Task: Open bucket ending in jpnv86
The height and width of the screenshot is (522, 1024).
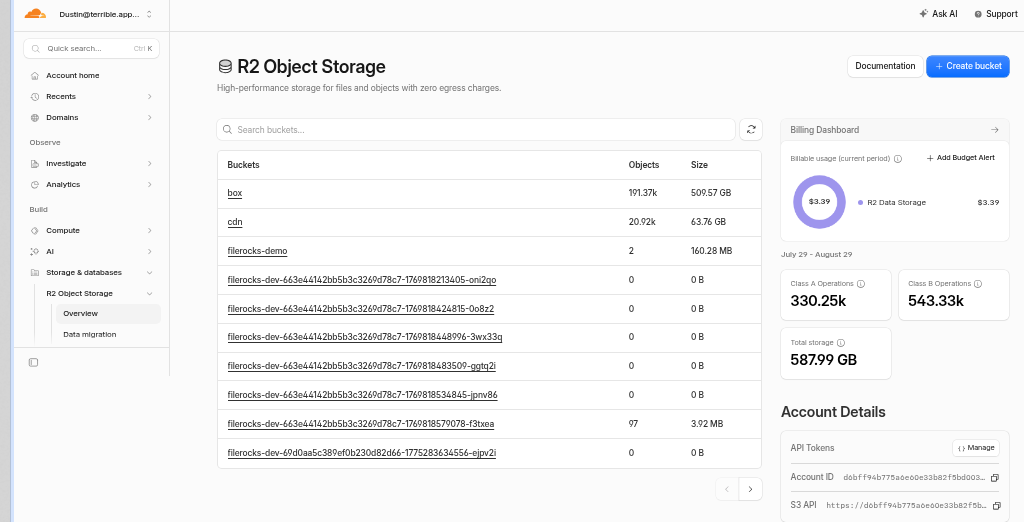Action: (x=362, y=395)
